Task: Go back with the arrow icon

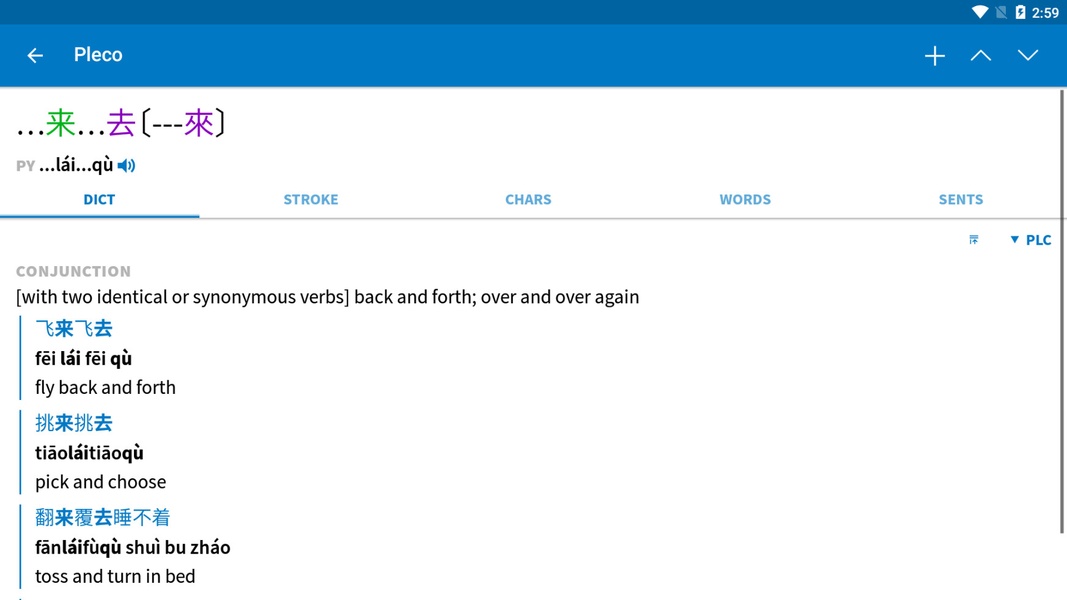Action: (x=35, y=55)
